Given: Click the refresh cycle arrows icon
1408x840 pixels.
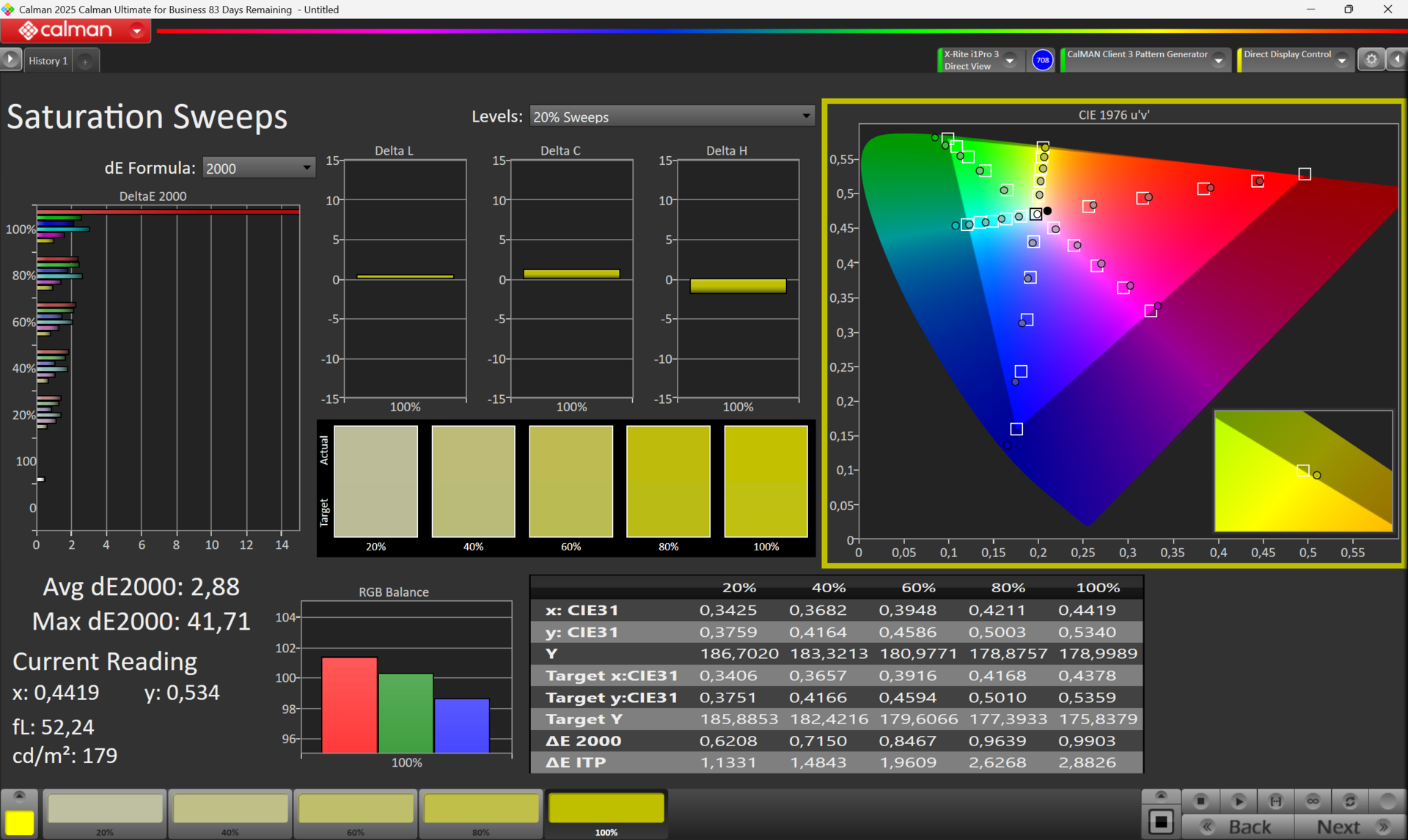Looking at the screenshot, I should (x=1350, y=800).
